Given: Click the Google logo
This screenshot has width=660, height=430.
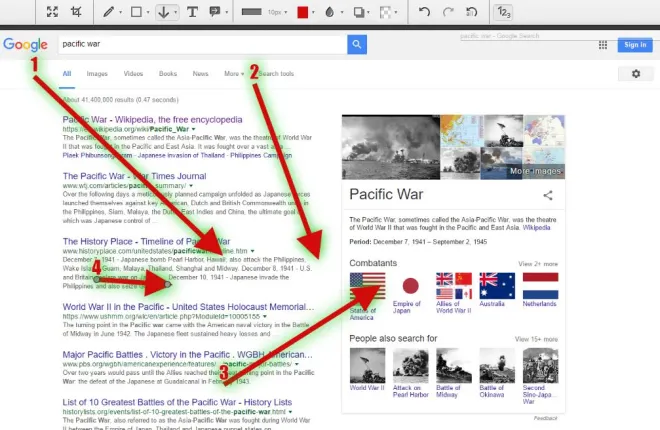Looking at the screenshot, I should (25, 44).
